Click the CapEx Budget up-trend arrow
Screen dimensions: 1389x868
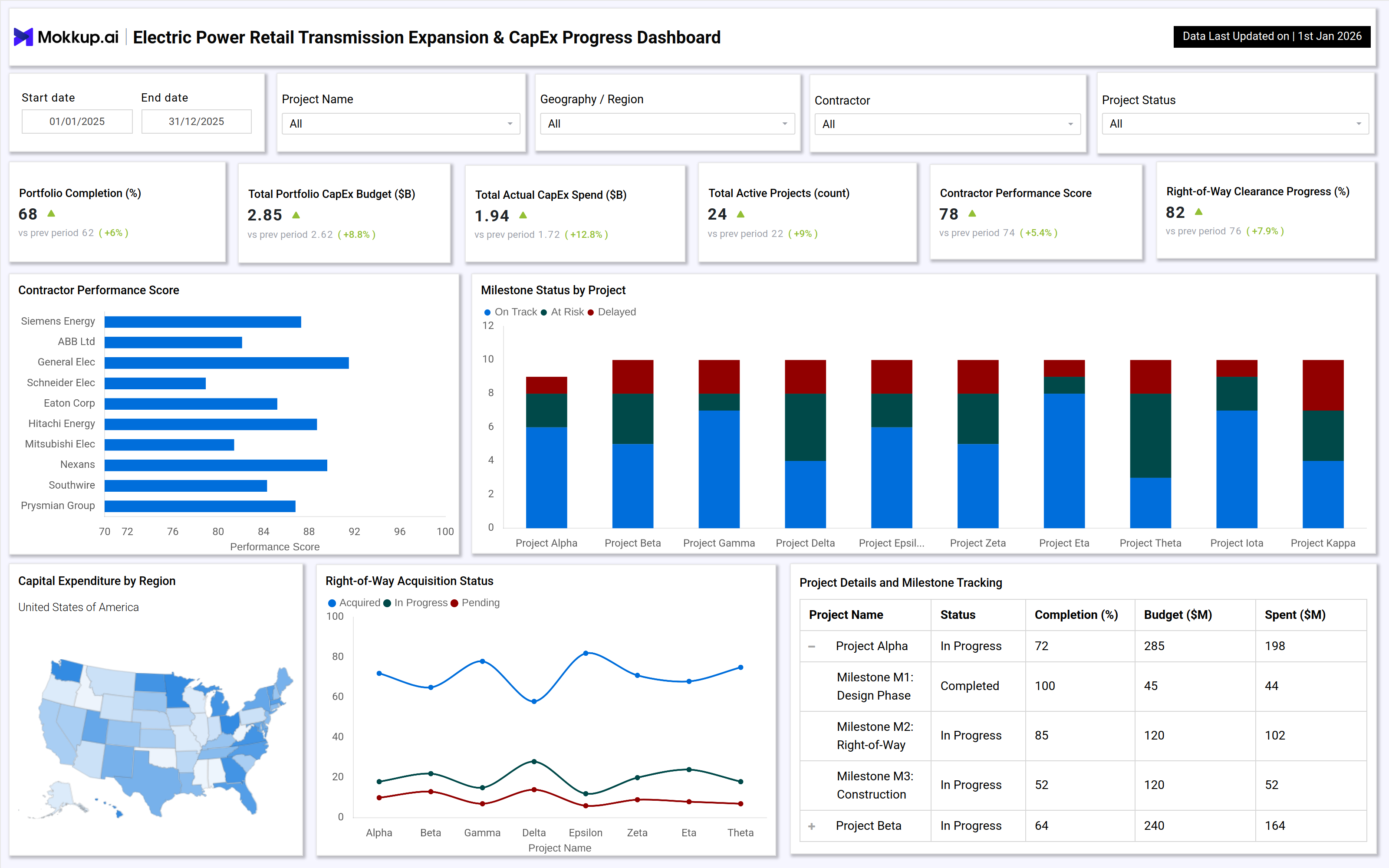pos(296,215)
